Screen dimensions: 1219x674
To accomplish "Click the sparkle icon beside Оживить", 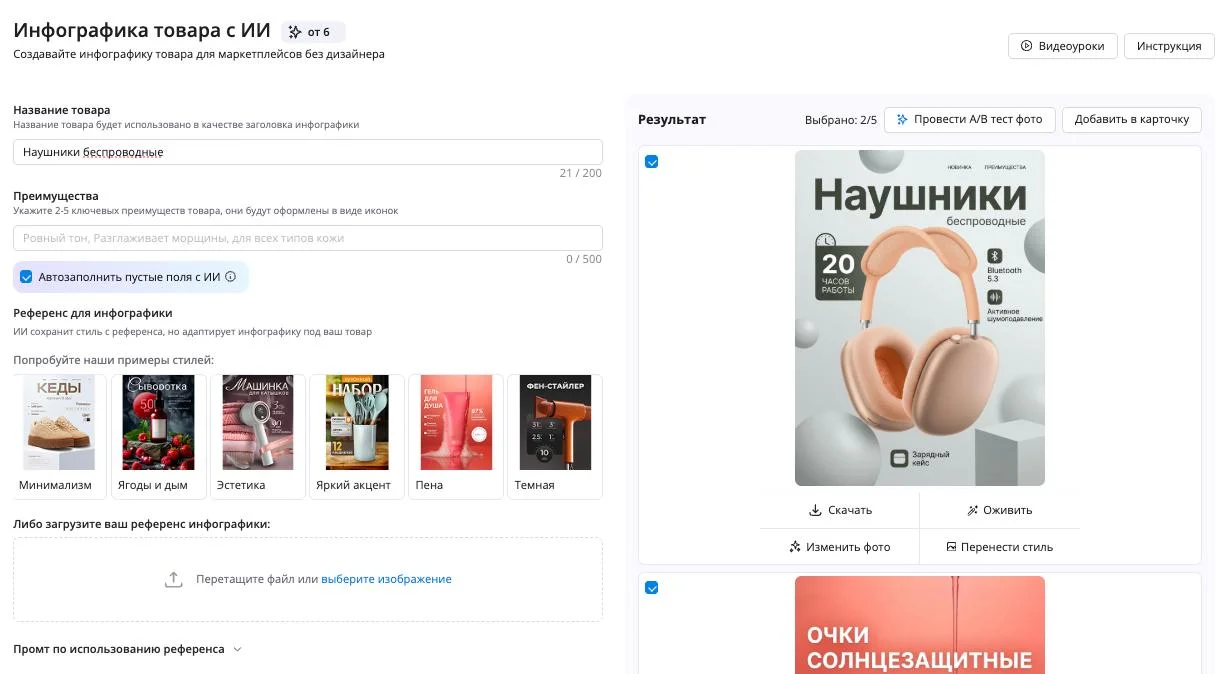I will [972, 510].
